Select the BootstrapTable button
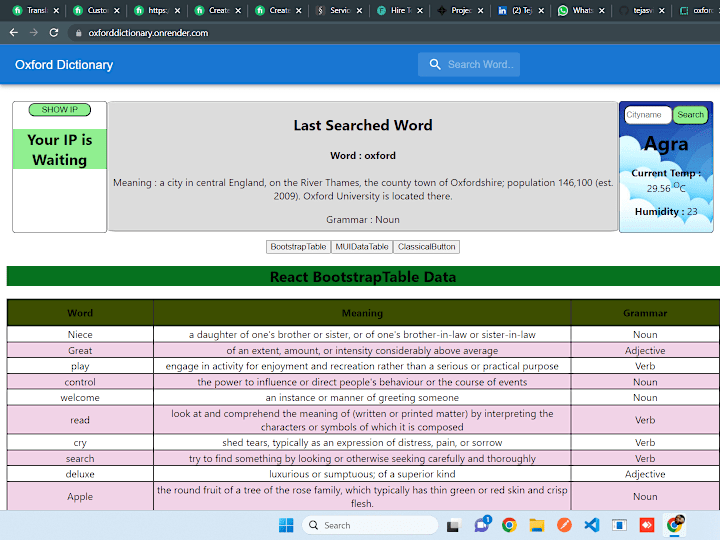The height and width of the screenshot is (540, 720). pos(298,247)
